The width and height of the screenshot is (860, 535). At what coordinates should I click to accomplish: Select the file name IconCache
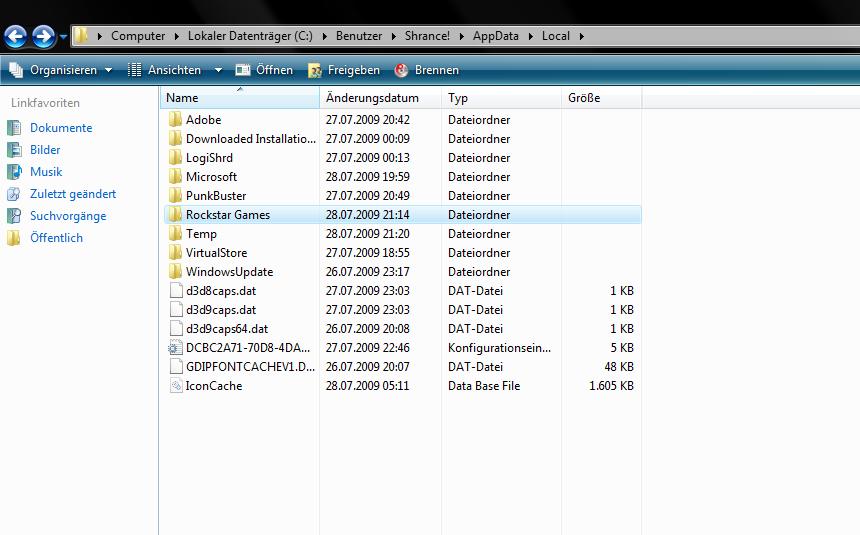pyautogui.click(x=214, y=386)
